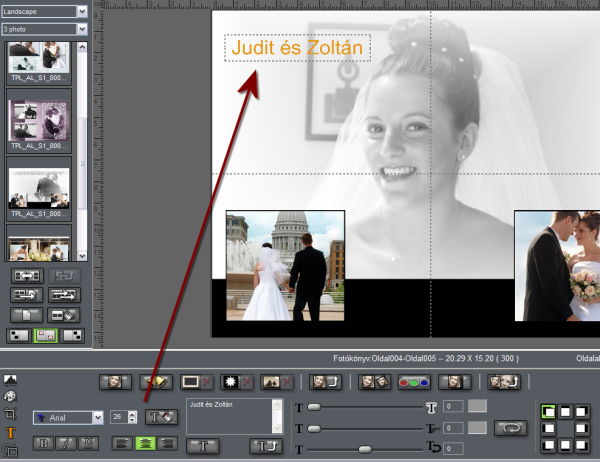Open the Arial font dropdown
Screen dimensions: 600x462
click(x=98, y=418)
